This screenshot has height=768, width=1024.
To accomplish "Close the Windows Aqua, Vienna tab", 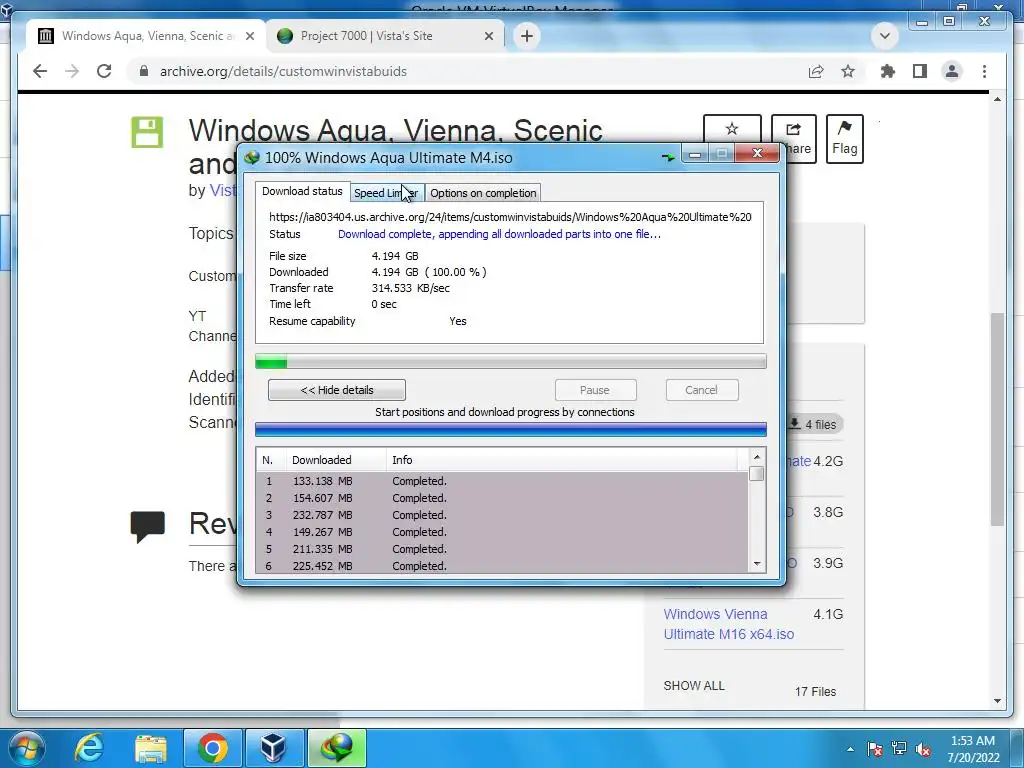I will (x=249, y=36).
